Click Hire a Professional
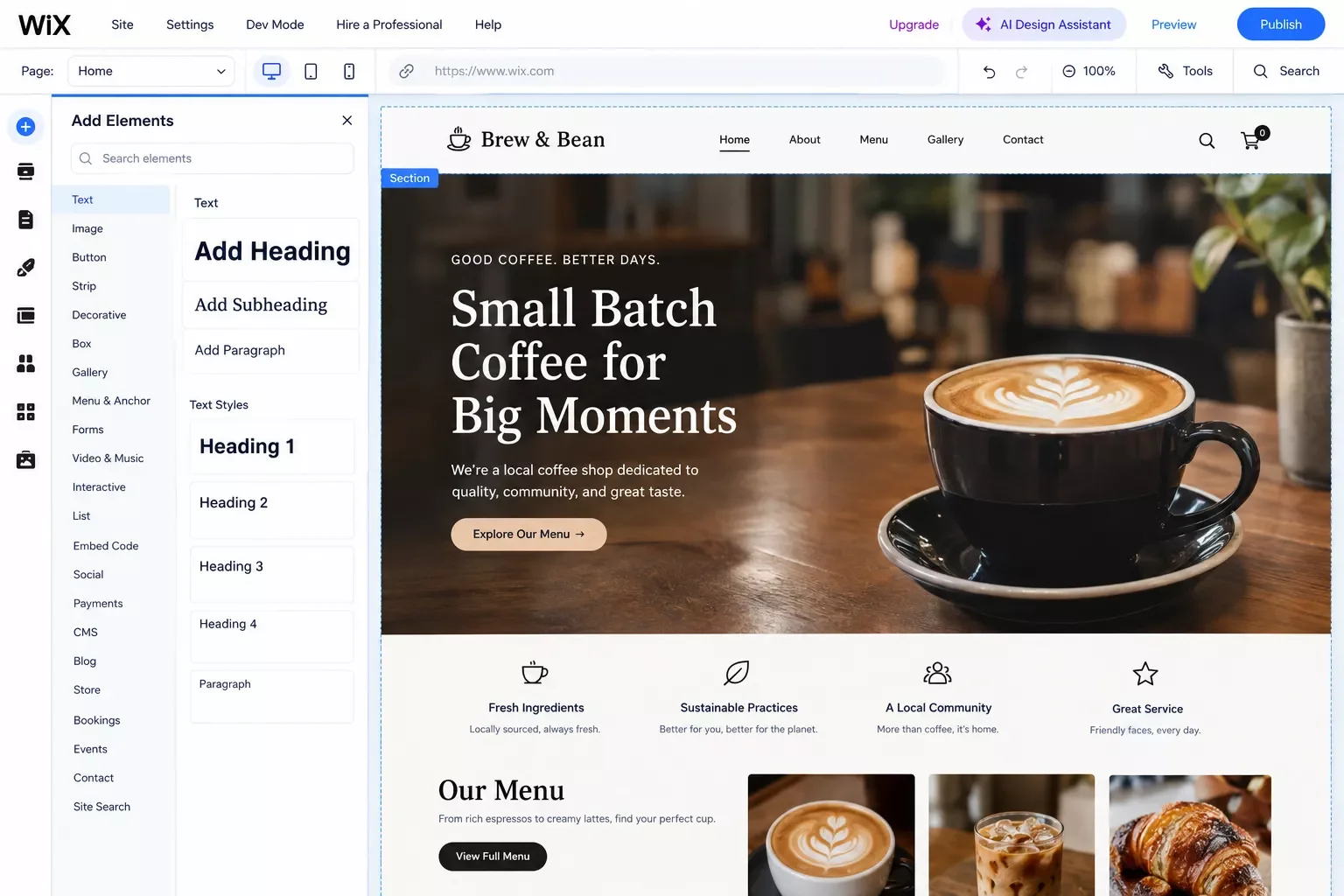 [389, 24]
